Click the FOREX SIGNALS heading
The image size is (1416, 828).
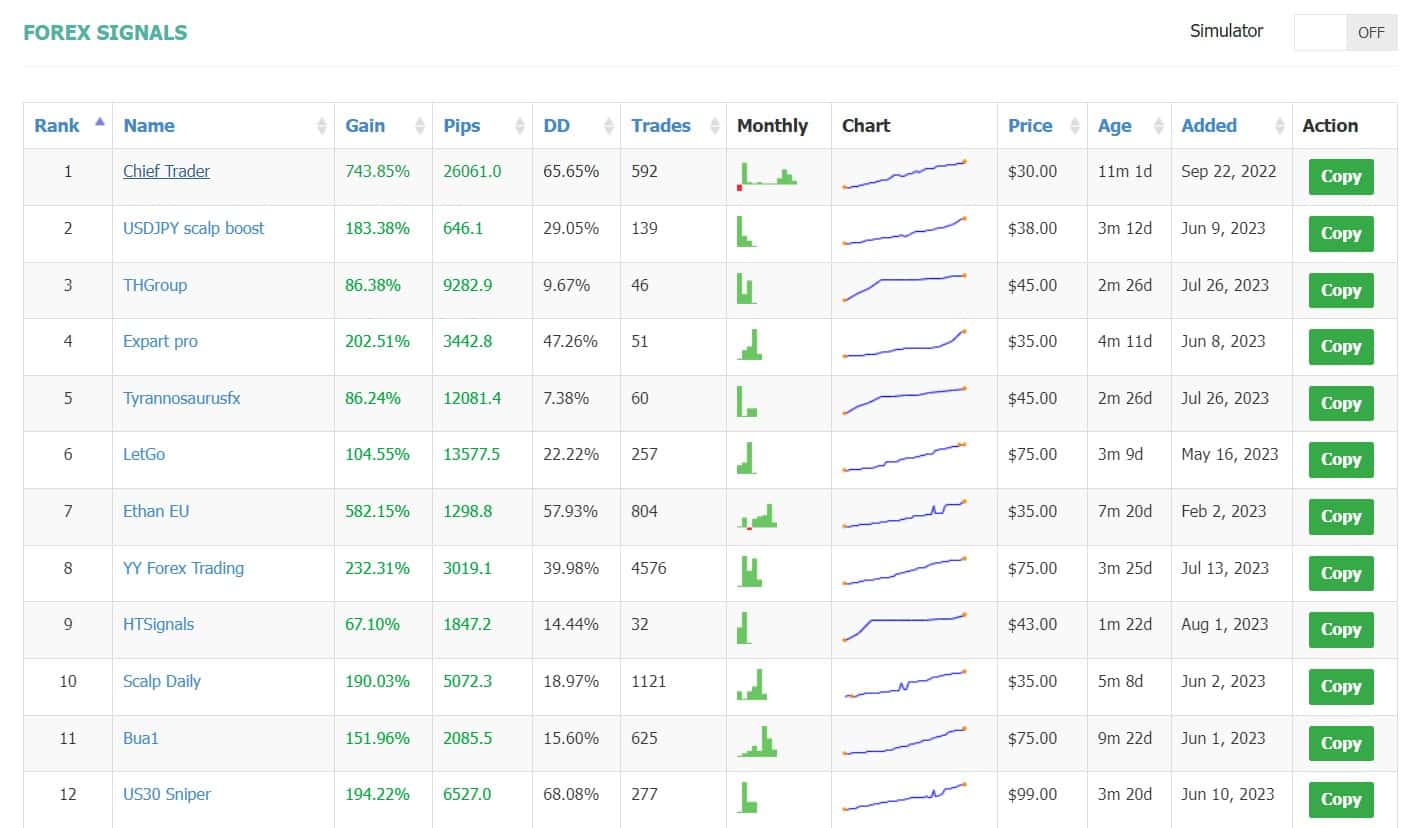click(105, 32)
